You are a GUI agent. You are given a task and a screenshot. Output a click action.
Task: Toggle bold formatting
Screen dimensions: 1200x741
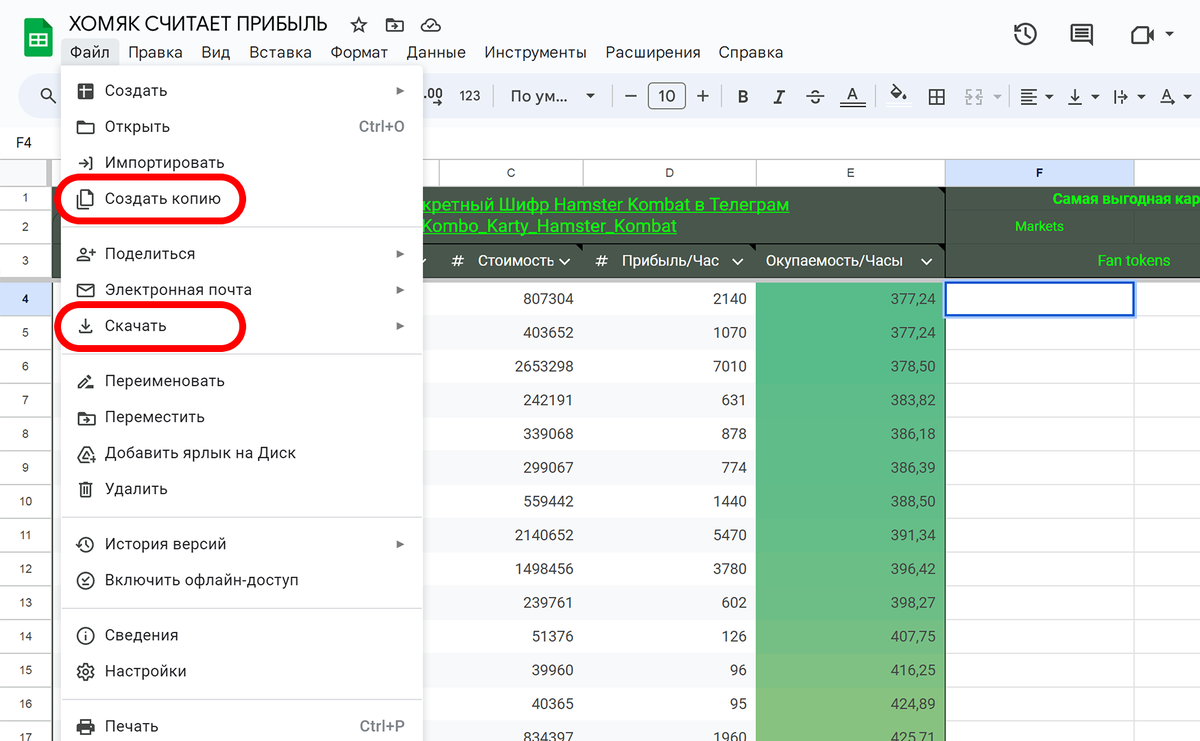point(743,96)
